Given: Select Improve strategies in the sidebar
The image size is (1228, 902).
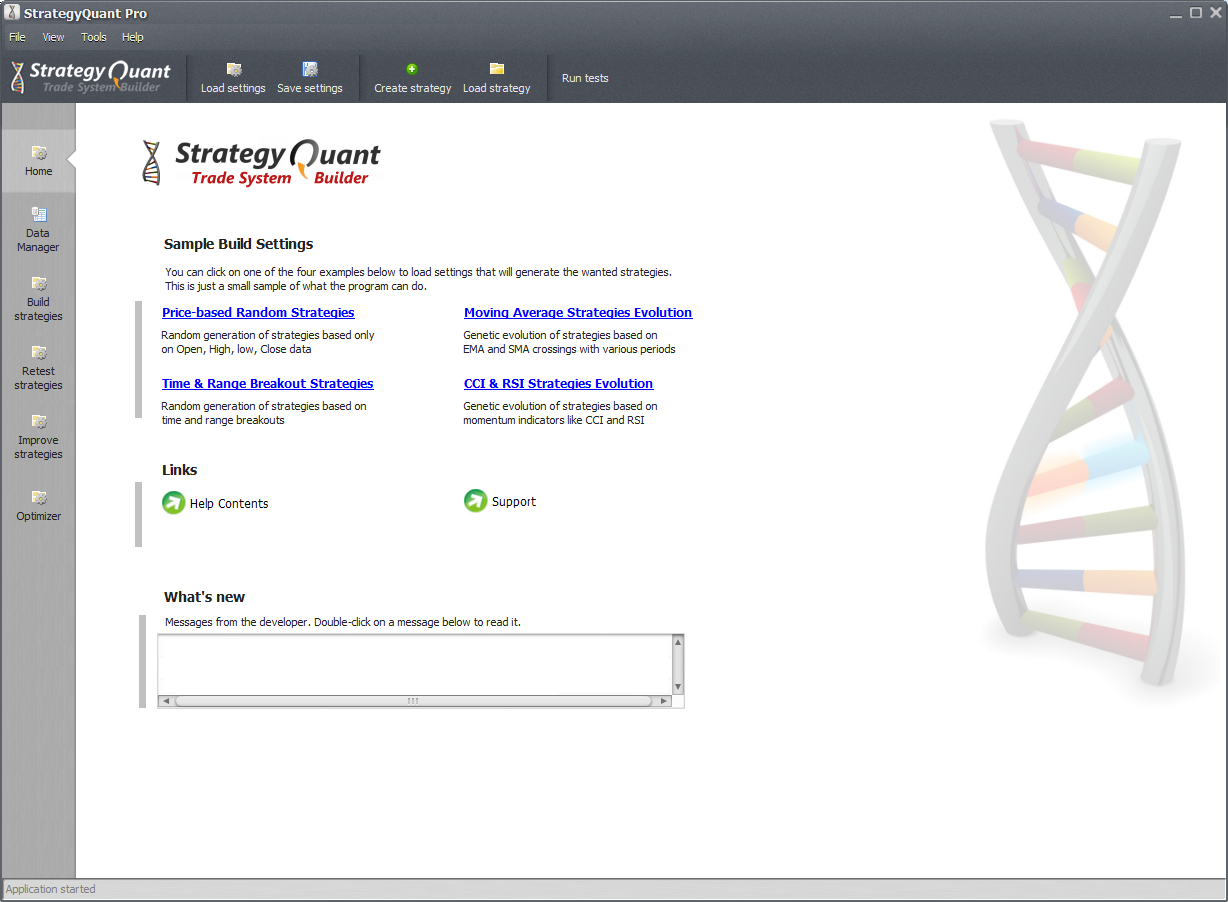Looking at the screenshot, I should pyautogui.click(x=38, y=436).
